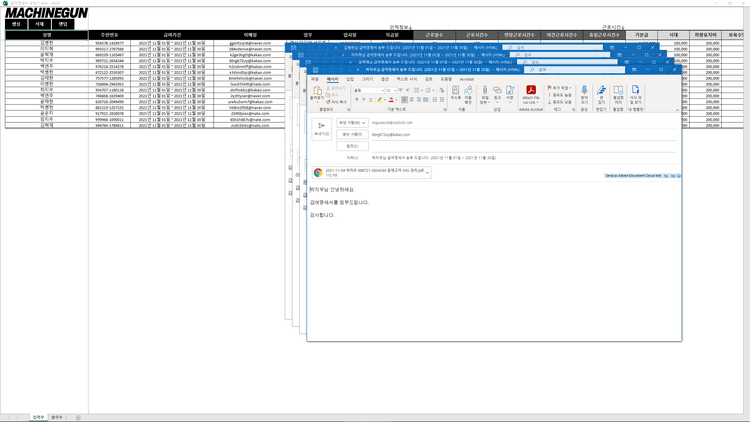Screen dimensions: 750x422
Task: Click the To address field with kakao.com email
Action: point(524,135)
